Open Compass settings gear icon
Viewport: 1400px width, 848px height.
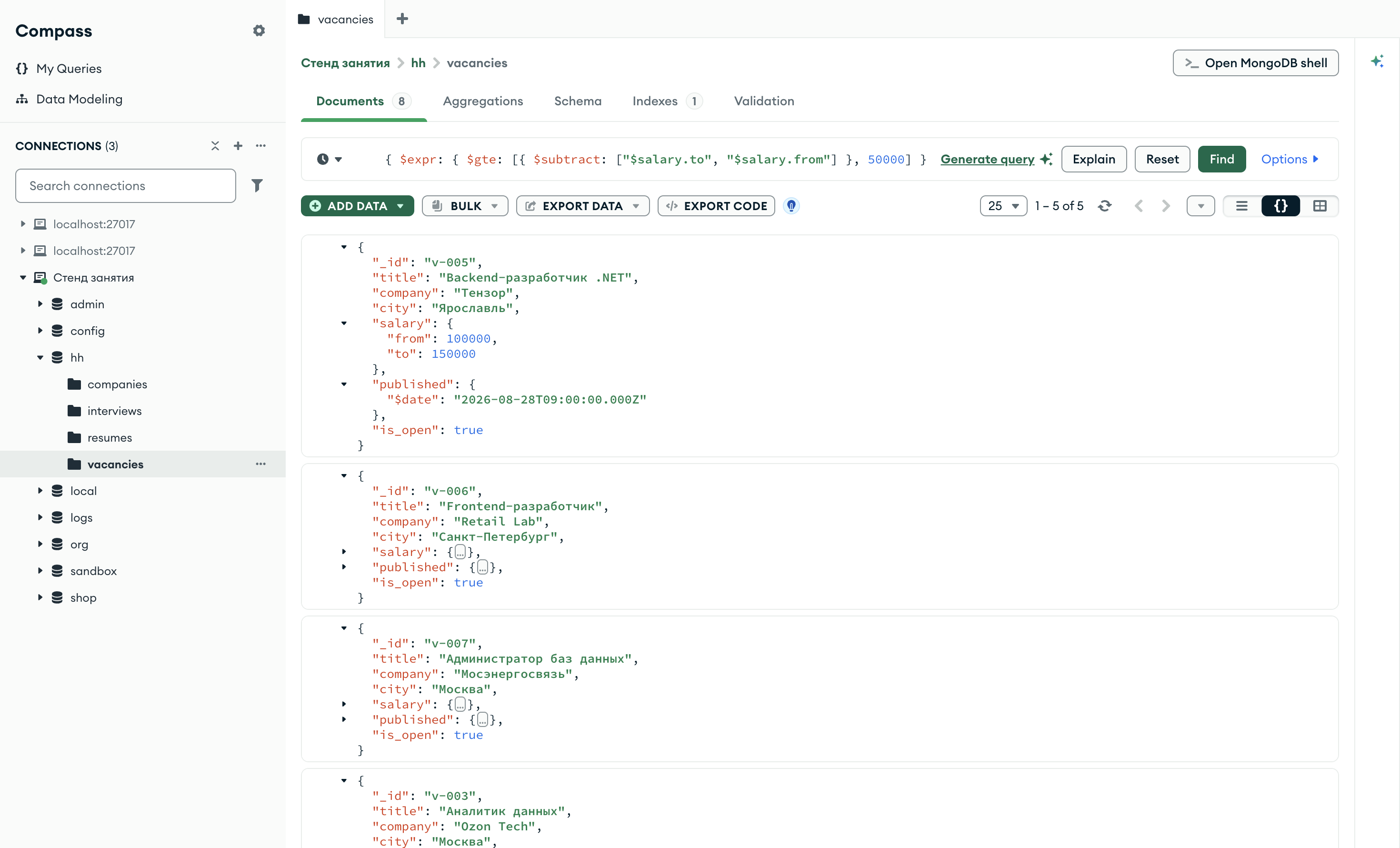coord(259,30)
